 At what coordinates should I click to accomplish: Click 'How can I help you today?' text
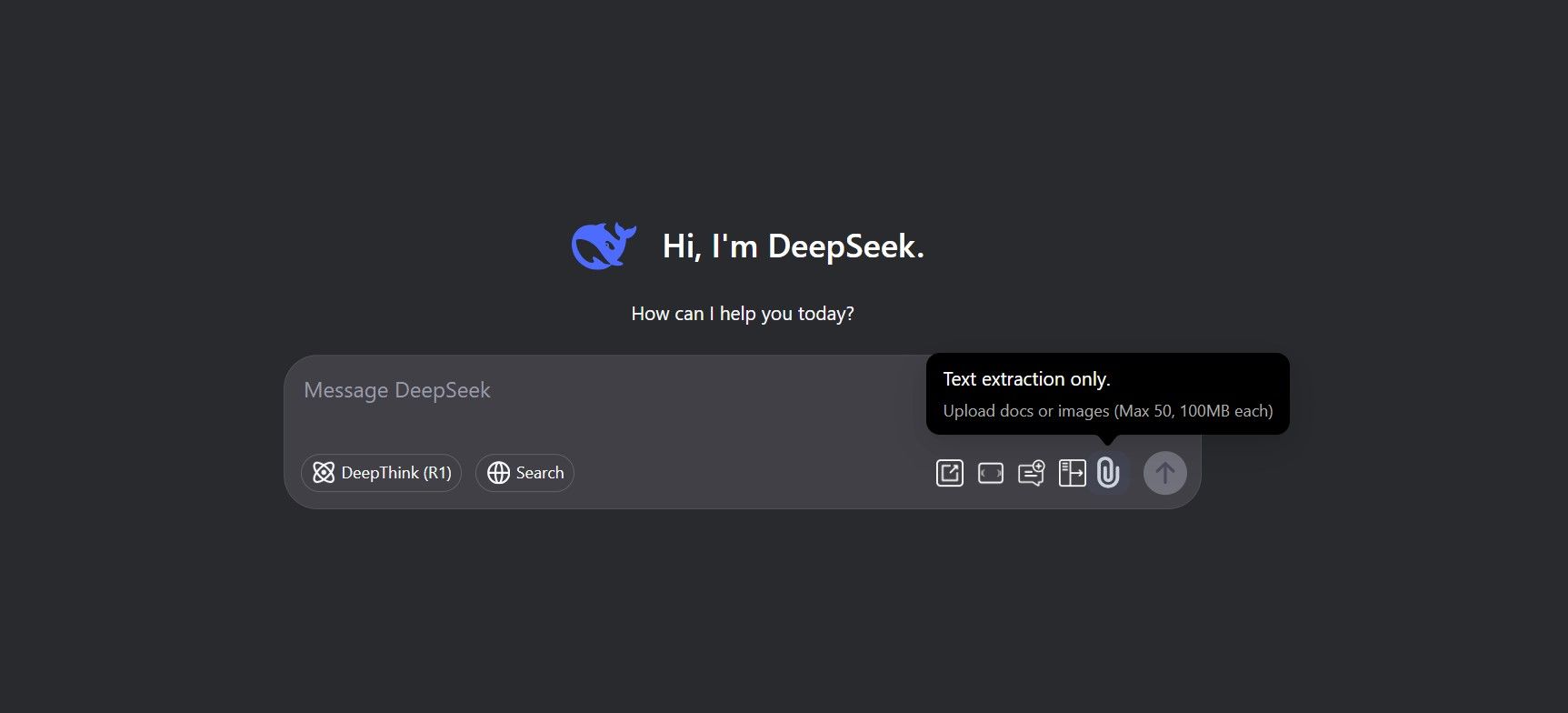pyautogui.click(x=743, y=314)
